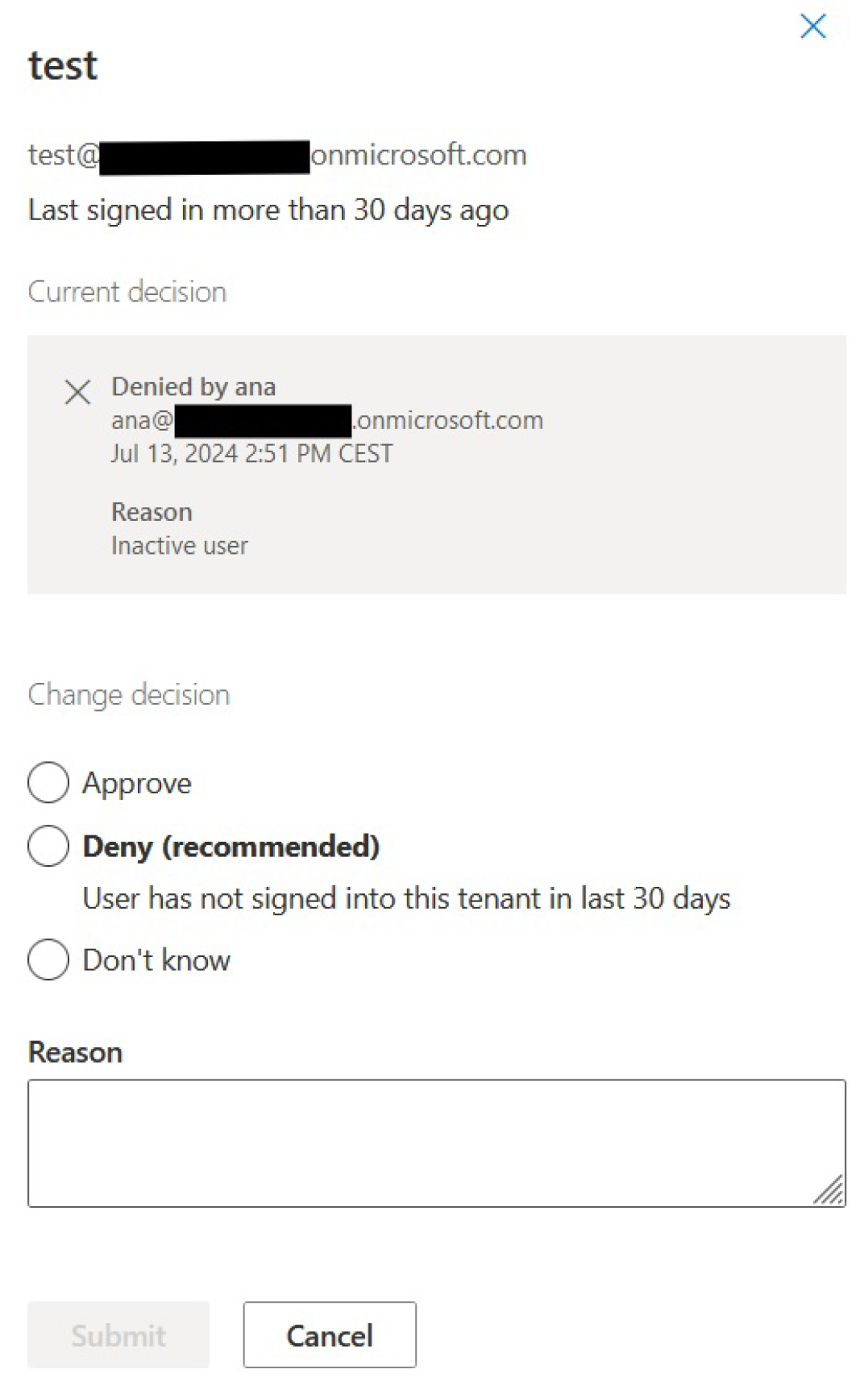Click the 'Change decision' section label
Viewport: 868px width, 1390px height.
pyautogui.click(x=129, y=695)
